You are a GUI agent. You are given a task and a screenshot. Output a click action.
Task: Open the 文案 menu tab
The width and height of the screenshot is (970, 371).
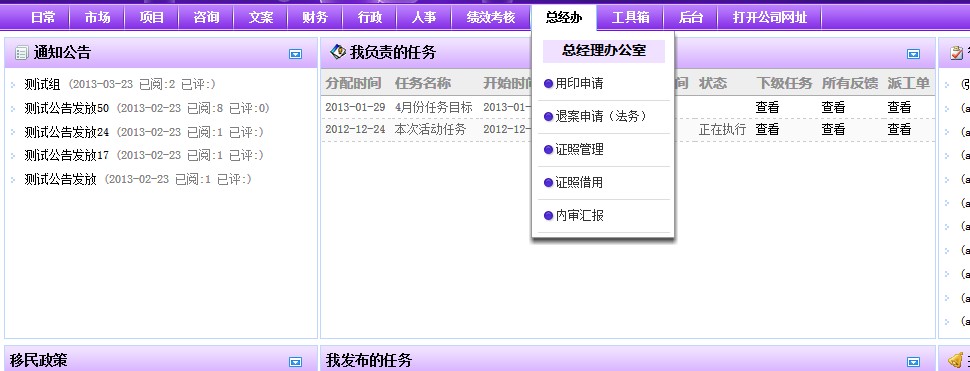260,18
